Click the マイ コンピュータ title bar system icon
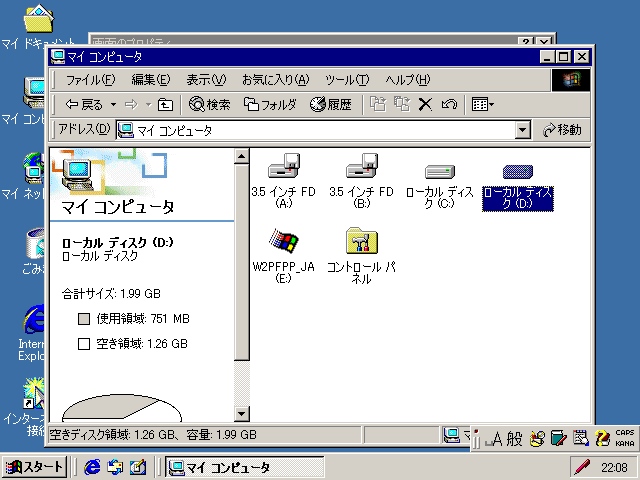 [x=58, y=57]
